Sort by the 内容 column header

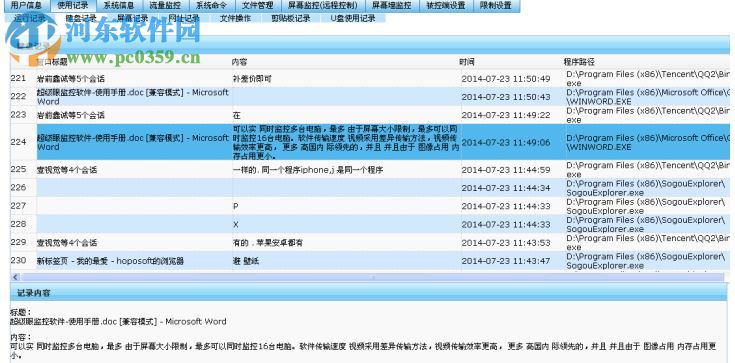point(240,62)
